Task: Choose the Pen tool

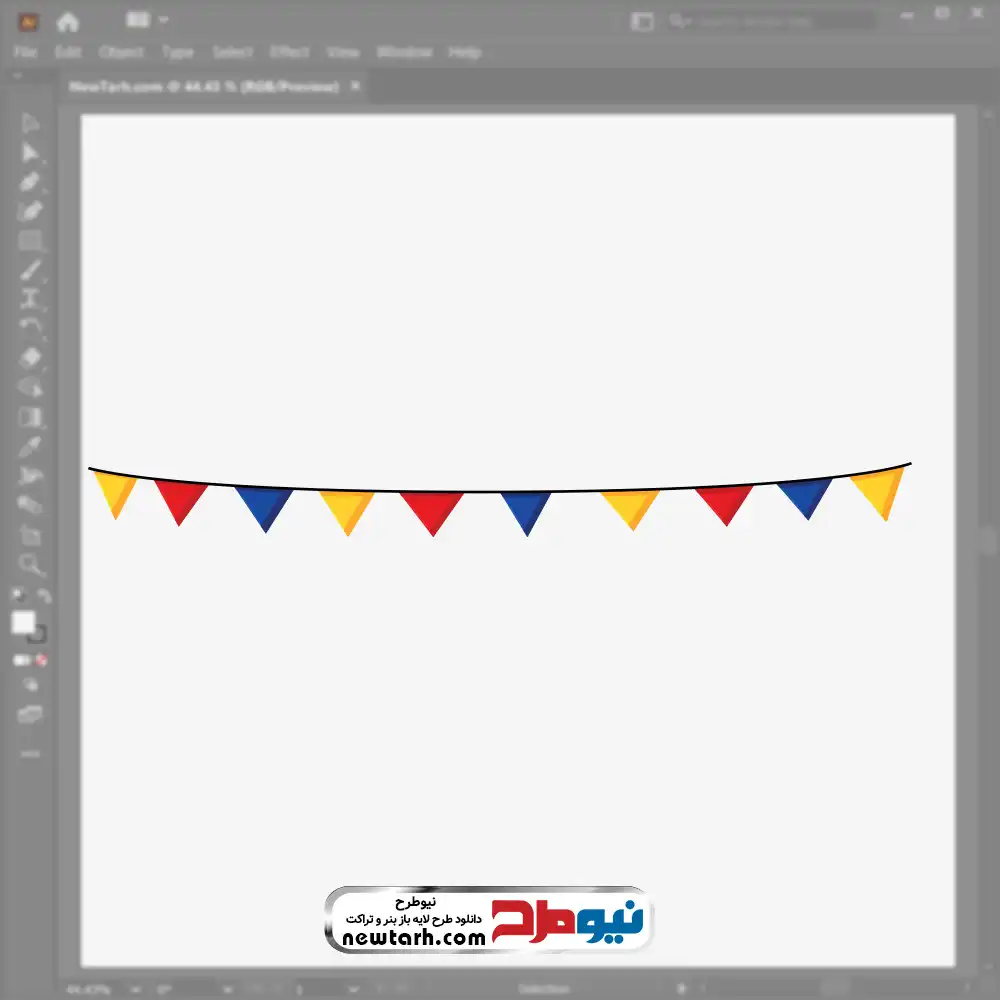Action: [30, 182]
